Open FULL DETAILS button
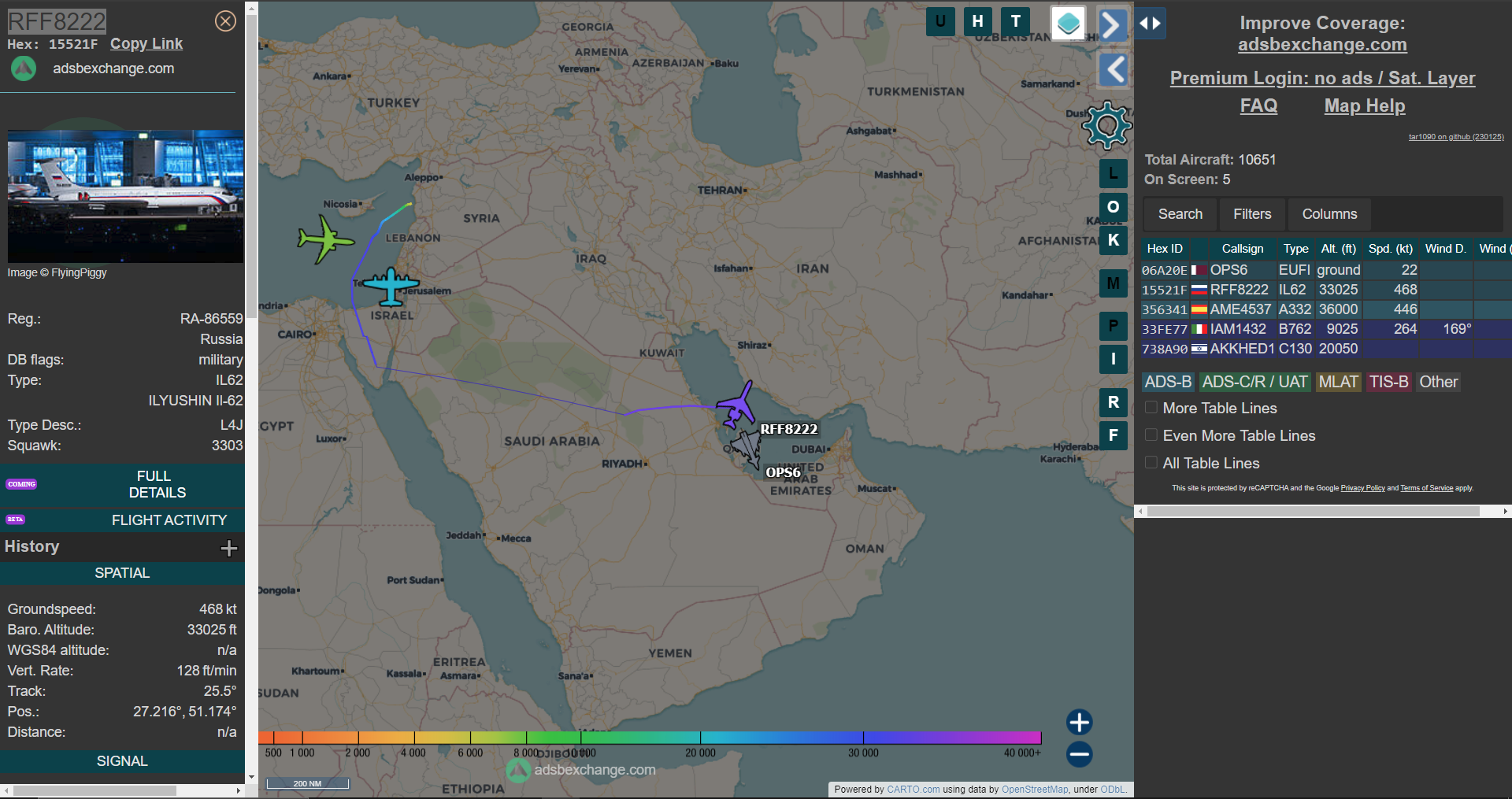Image resolution: width=1512 pixels, height=799 pixels. (x=122, y=485)
